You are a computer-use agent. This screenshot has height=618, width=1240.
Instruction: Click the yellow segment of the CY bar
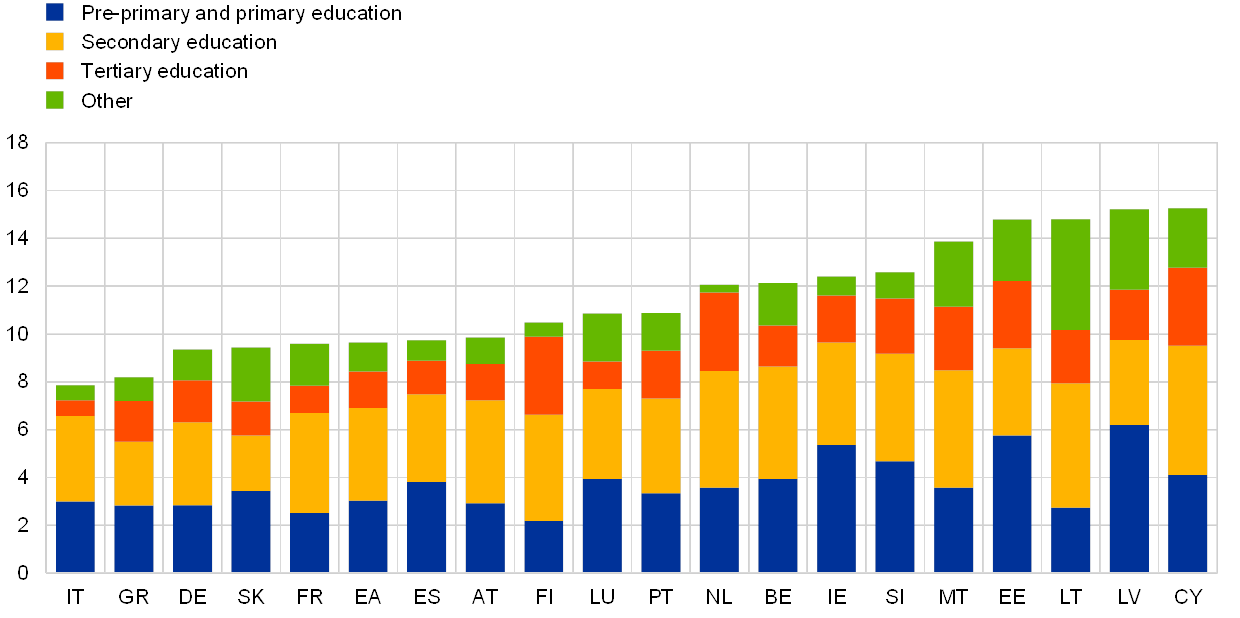point(1188,410)
